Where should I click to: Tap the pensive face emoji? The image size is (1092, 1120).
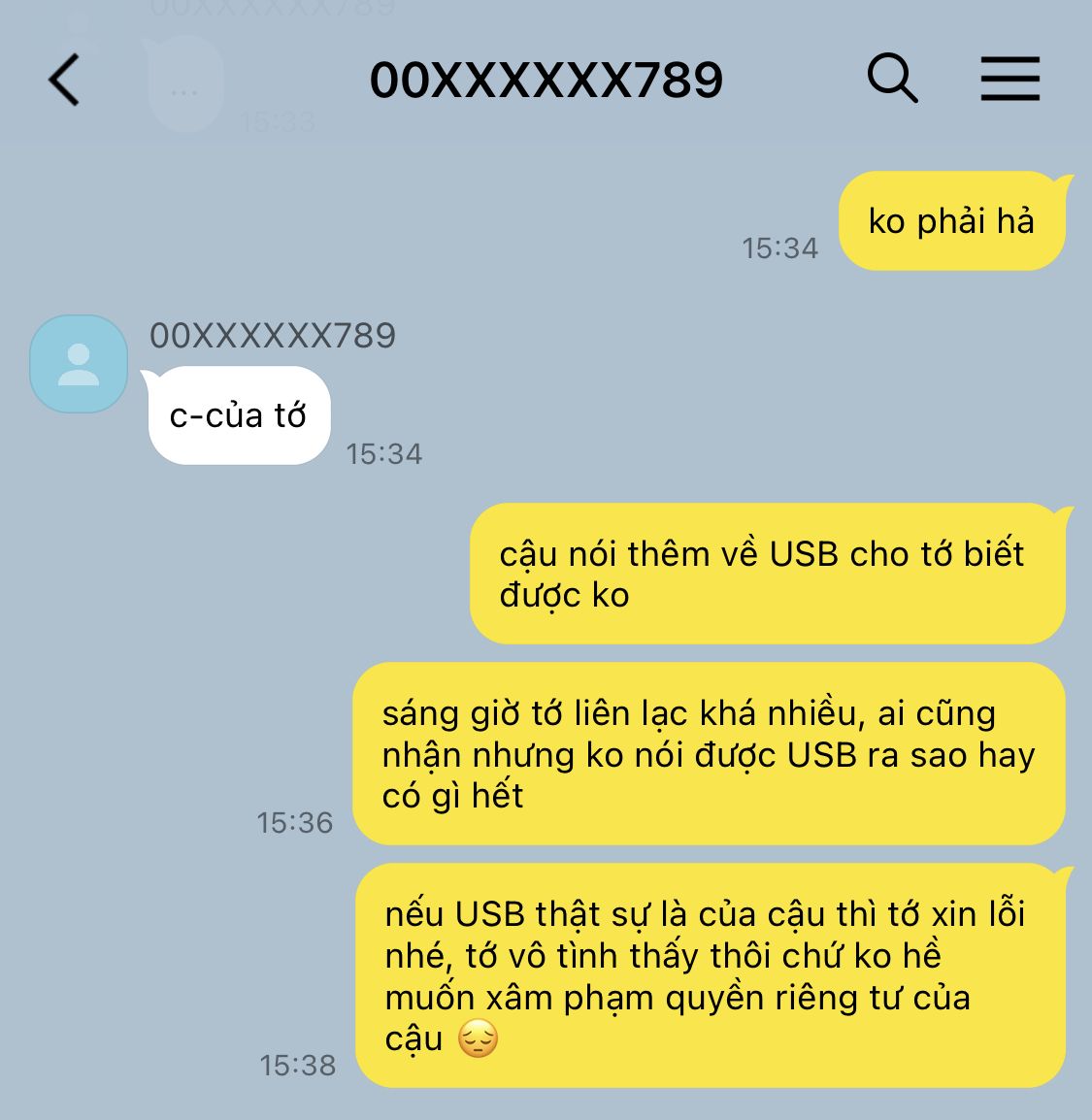(x=478, y=1038)
